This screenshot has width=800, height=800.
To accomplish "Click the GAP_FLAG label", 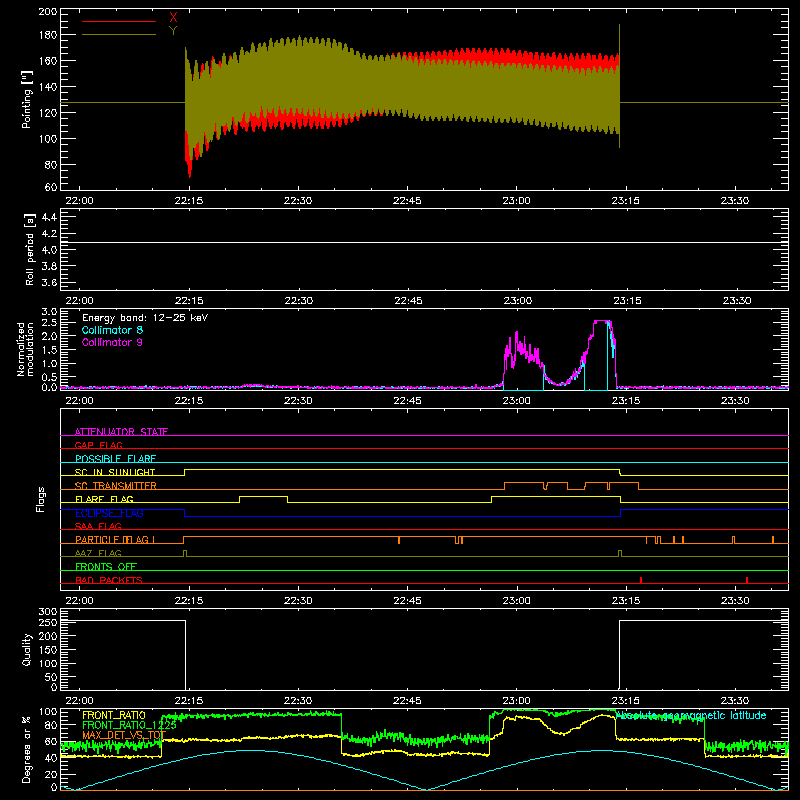I will point(98,445).
